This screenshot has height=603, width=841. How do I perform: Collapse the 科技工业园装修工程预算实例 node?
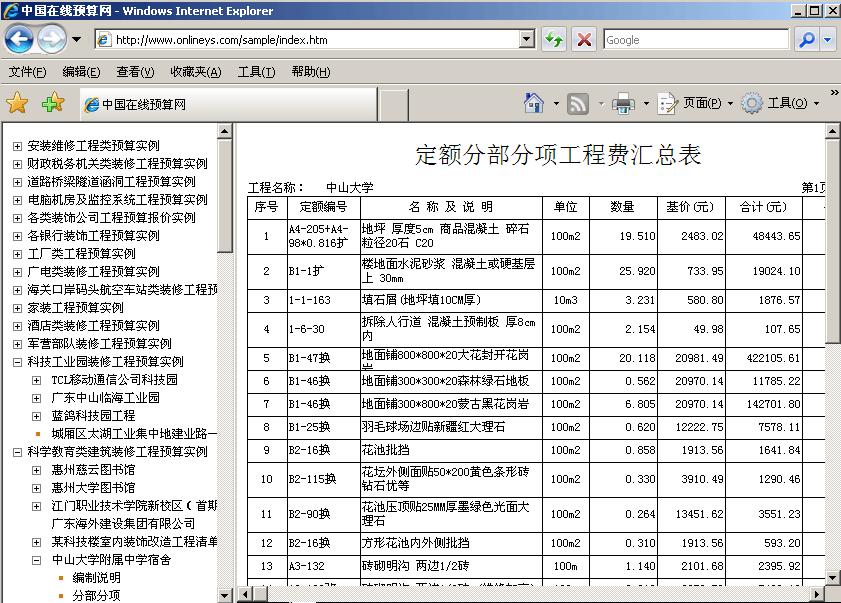coord(17,362)
